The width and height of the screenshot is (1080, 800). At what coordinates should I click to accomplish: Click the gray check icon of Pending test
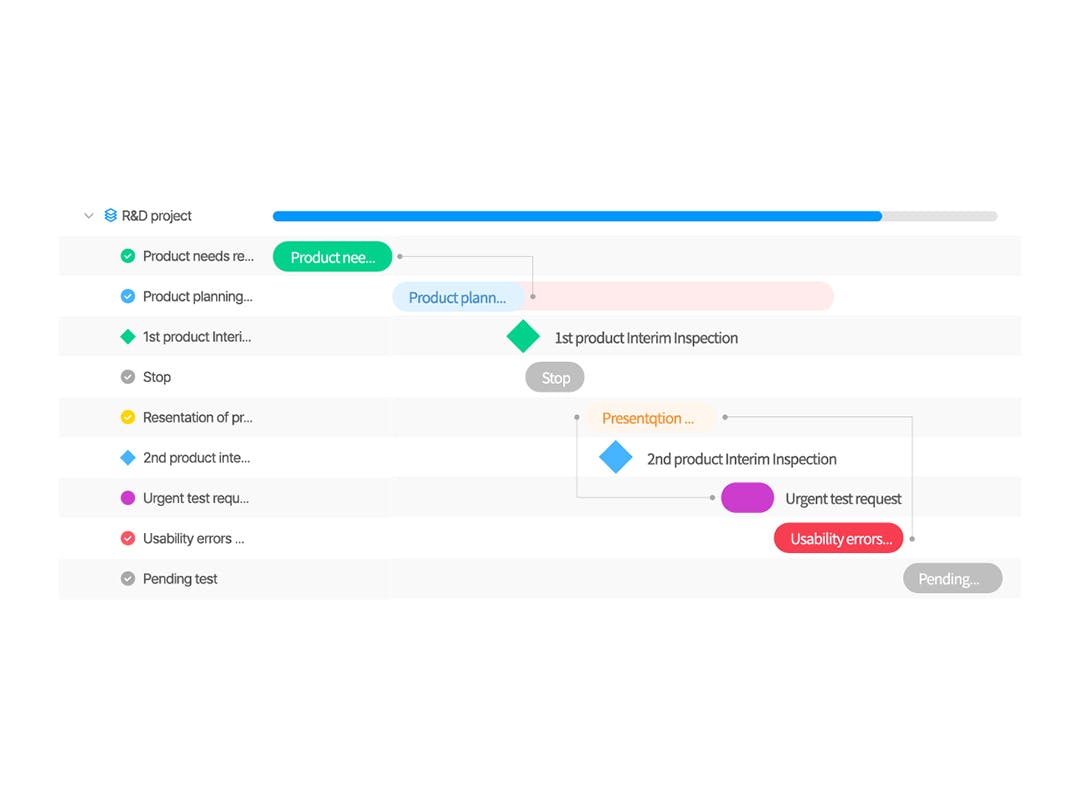click(x=128, y=579)
